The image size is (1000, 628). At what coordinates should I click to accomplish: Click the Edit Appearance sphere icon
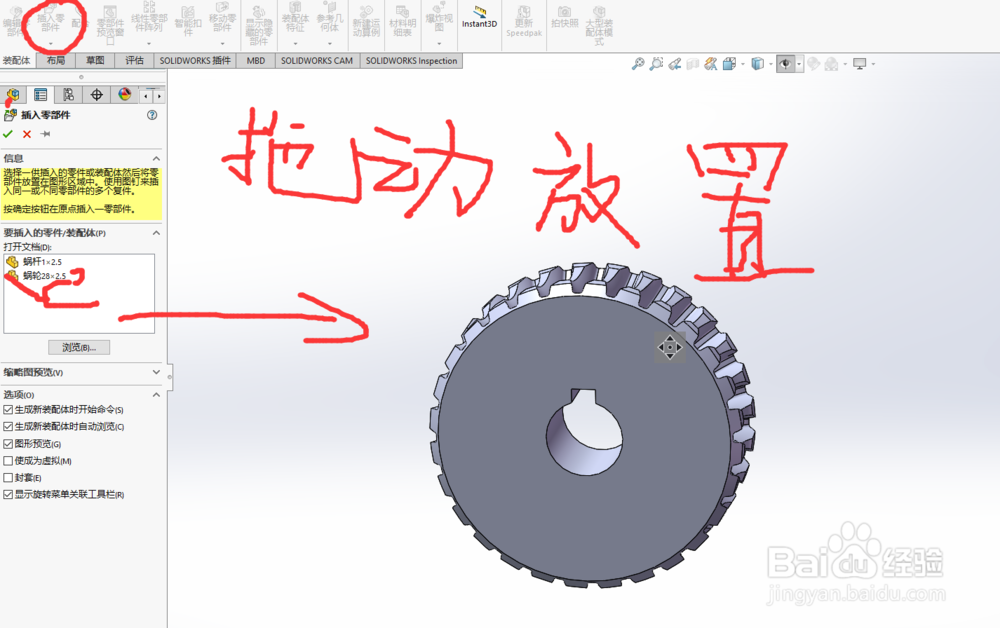[x=813, y=64]
